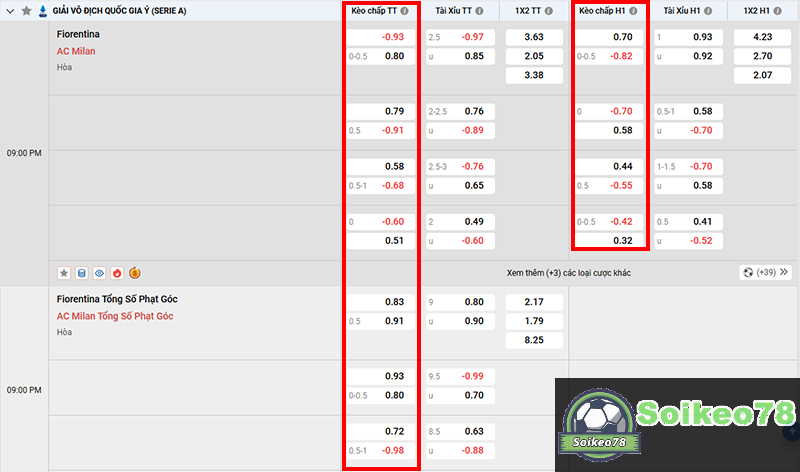Image resolution: width=800 pixels, height=472 pixels.
Task: Click the red flame hot-match icon
Action: click(116, 272)
